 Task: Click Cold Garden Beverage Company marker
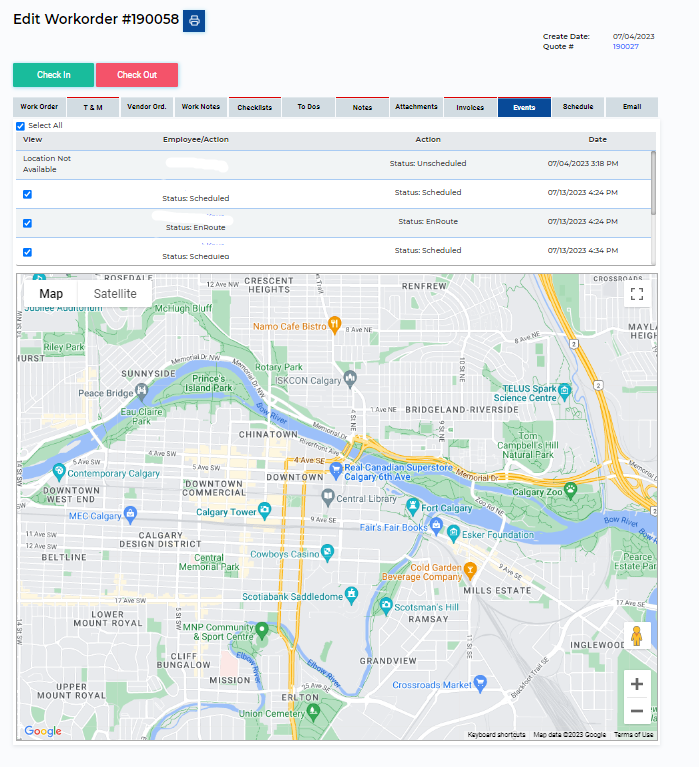470,570
